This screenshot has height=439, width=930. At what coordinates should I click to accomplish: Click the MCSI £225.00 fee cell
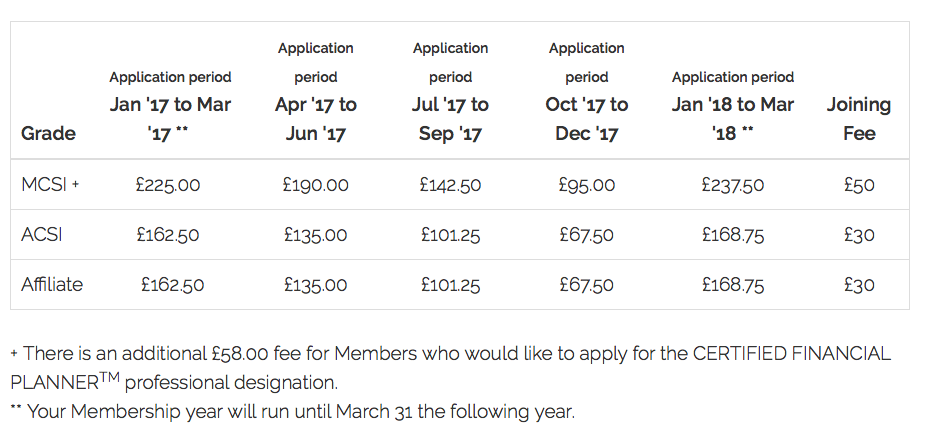pos(168,184)
